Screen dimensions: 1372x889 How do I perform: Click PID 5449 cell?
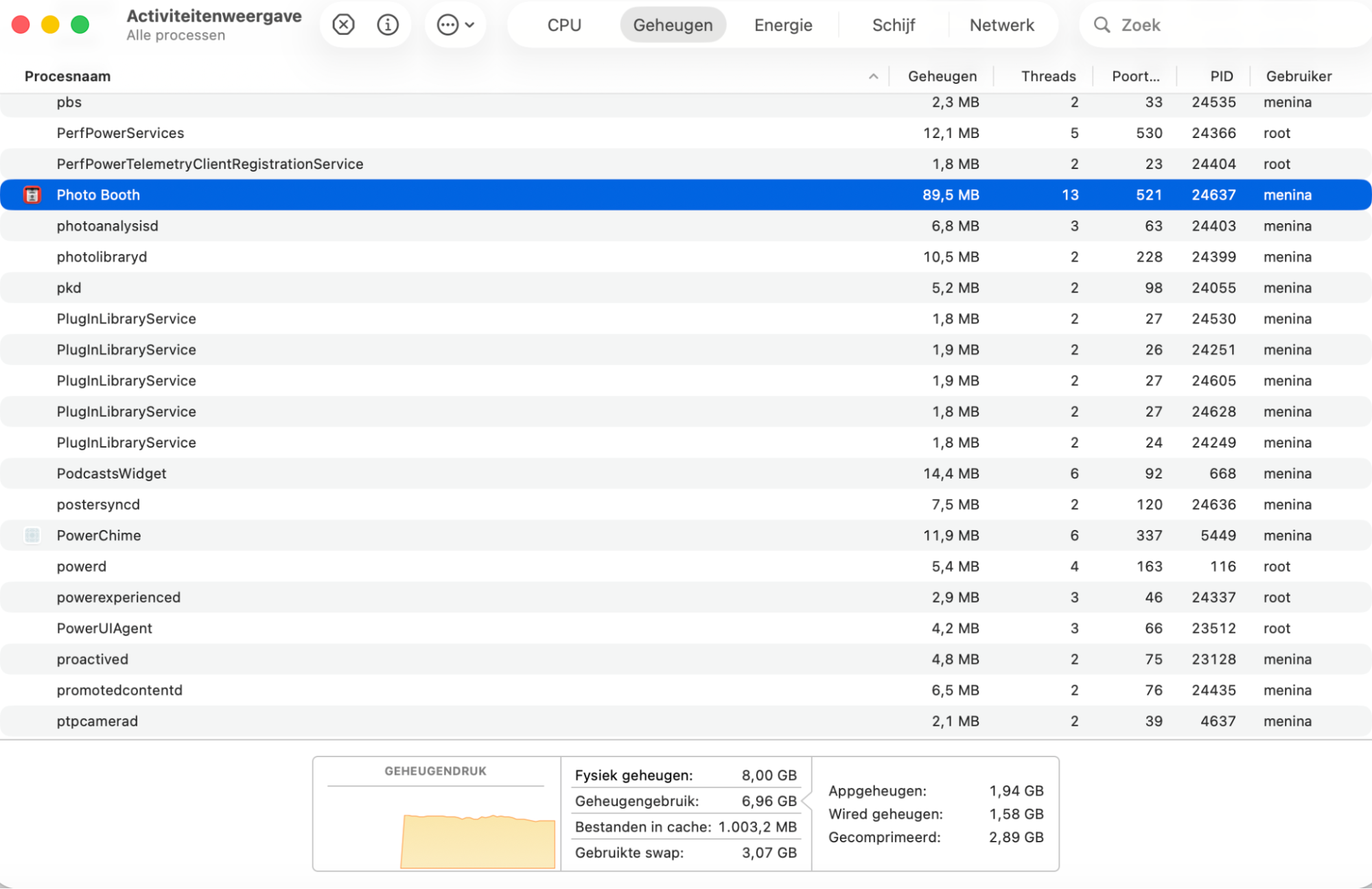[x=1218, y=535]
